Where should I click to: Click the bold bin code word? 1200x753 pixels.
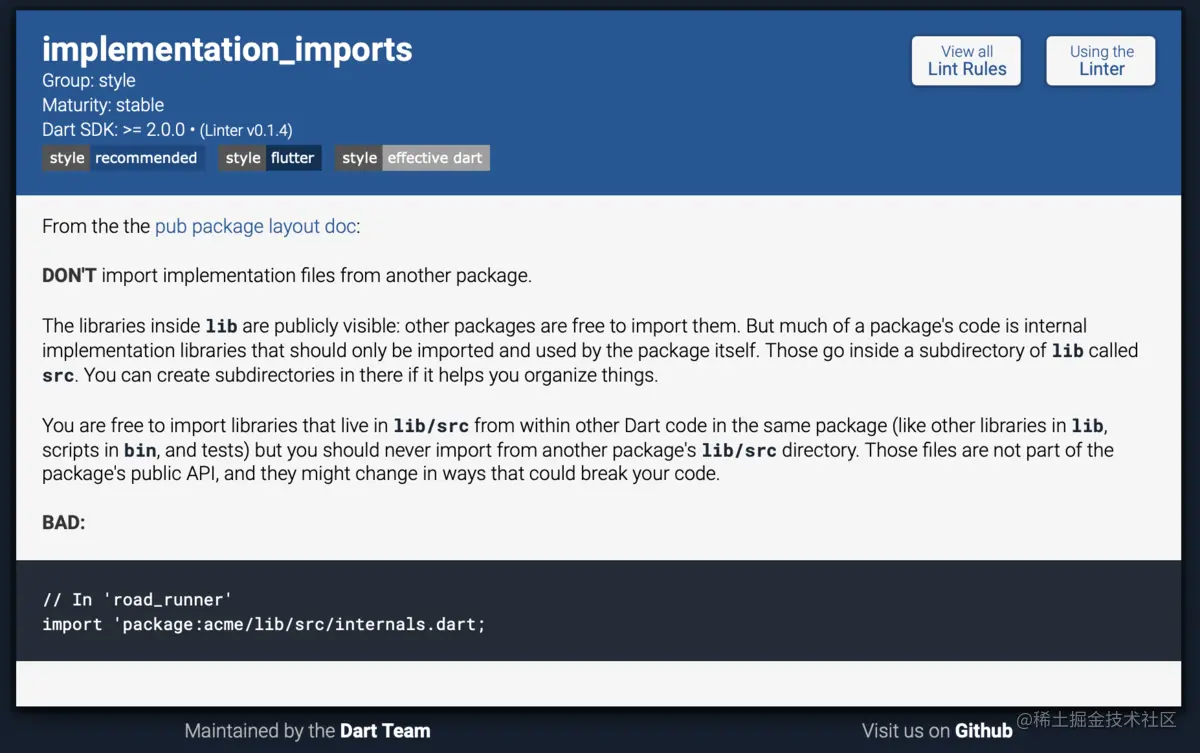pos(140,450)
